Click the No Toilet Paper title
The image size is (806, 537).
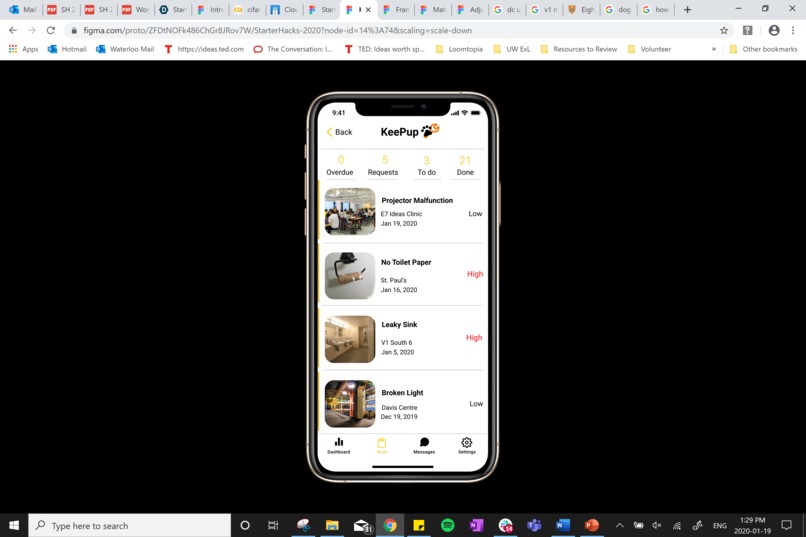[406, 262]
